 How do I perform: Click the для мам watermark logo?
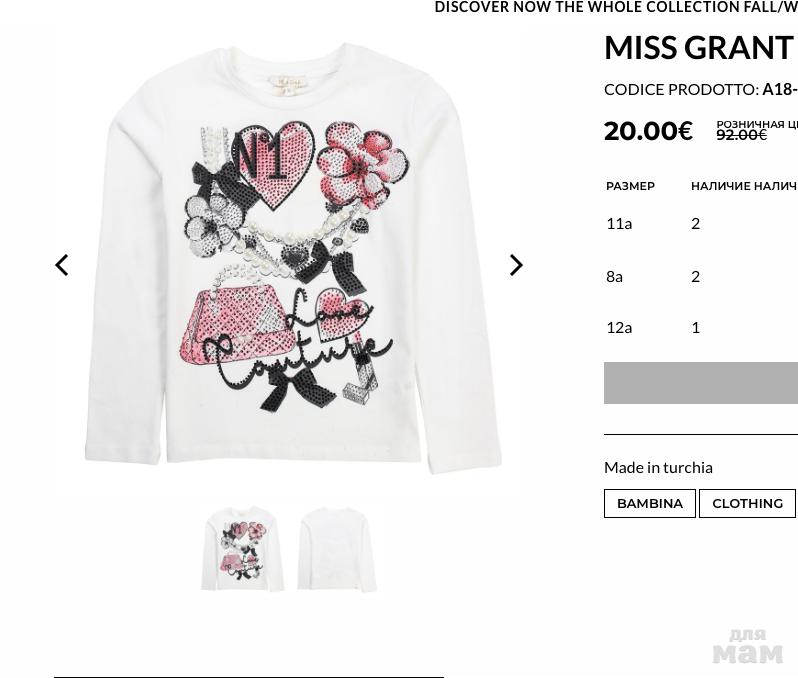(x=748, y=646)
